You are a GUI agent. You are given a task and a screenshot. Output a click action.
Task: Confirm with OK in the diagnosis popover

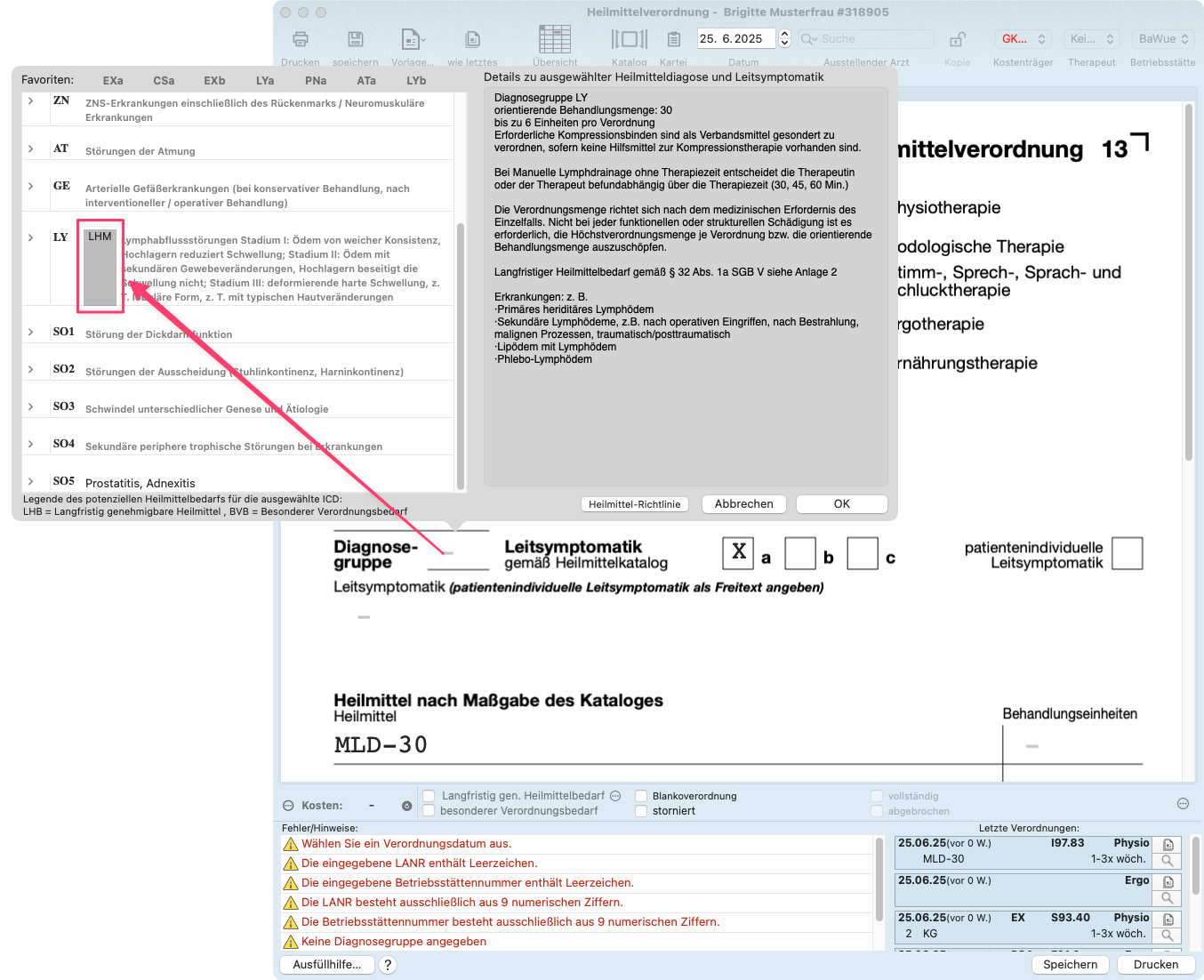(842, 504)
